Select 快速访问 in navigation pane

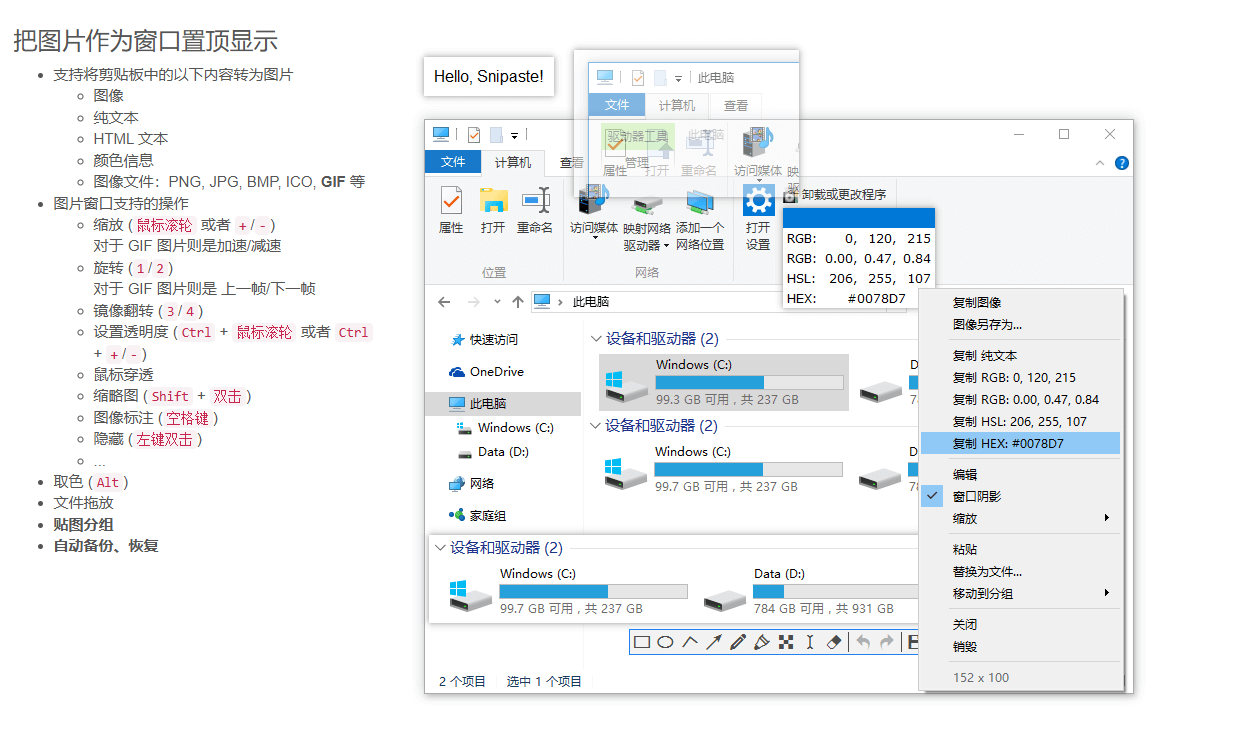[x=493, y=340]
